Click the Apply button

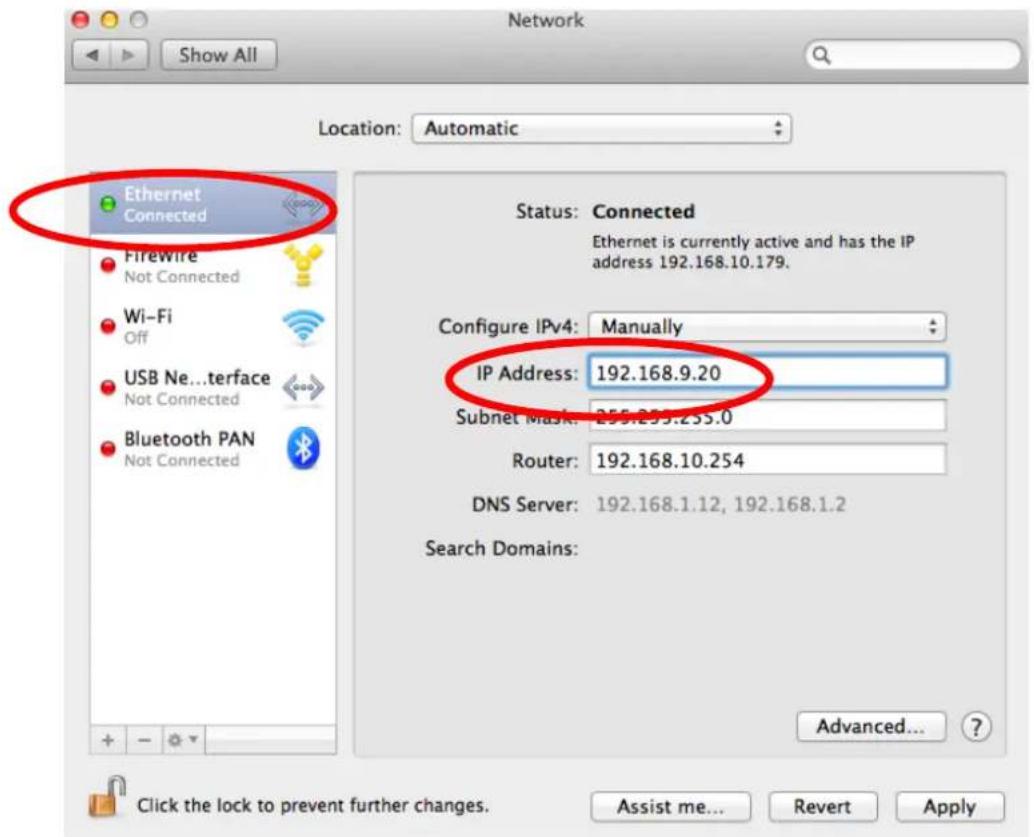click(950, 807)
